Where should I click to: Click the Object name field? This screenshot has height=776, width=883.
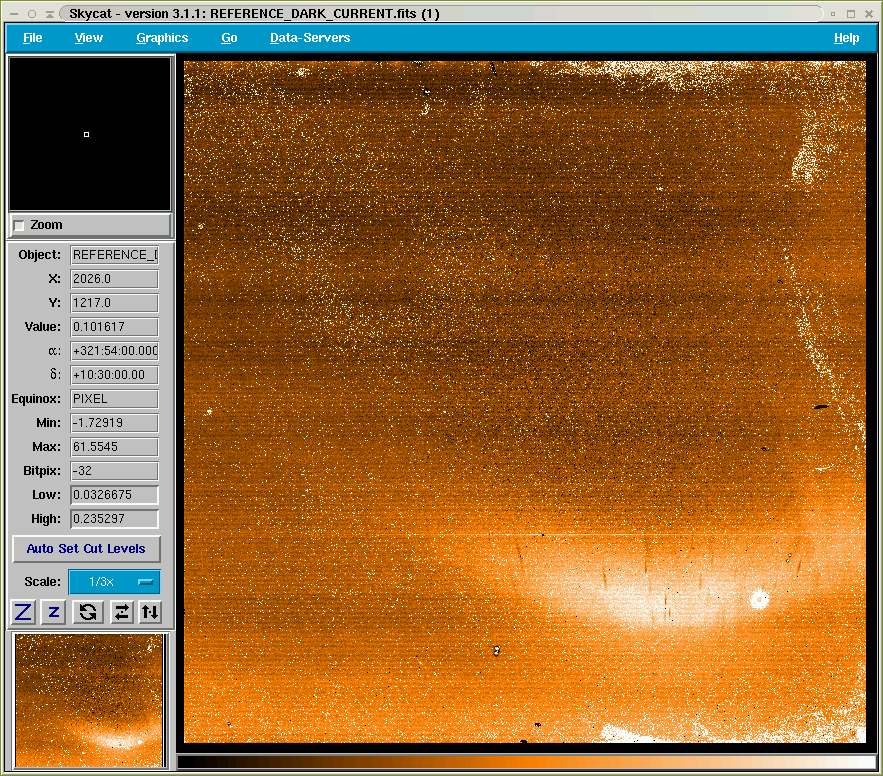click(114, 255)
